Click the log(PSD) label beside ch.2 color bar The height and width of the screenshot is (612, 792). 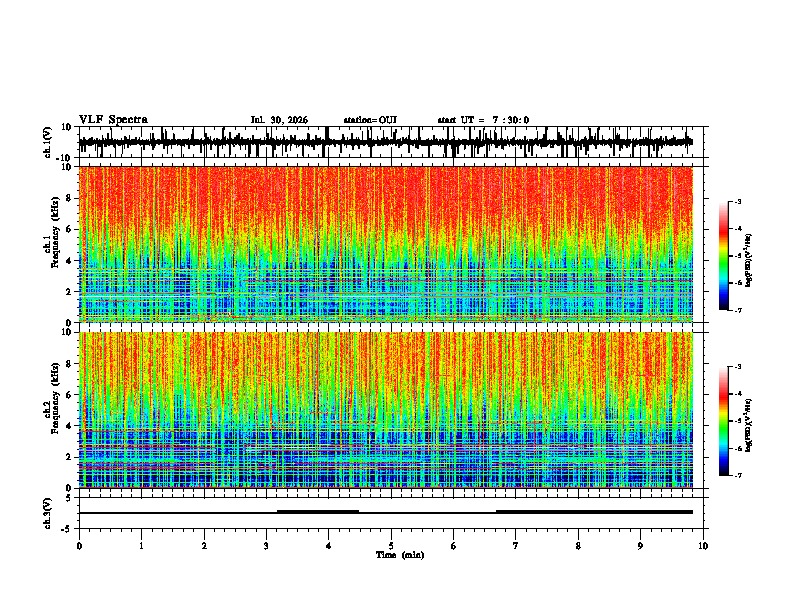(748, 426)
